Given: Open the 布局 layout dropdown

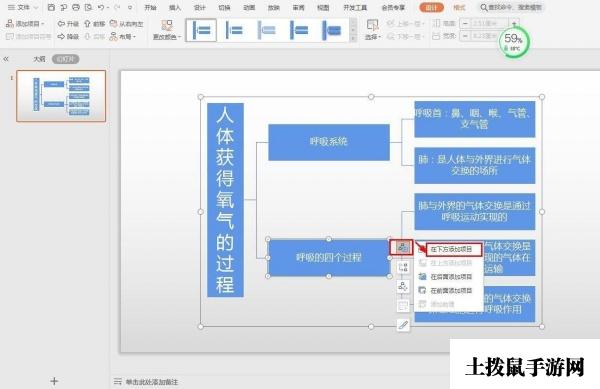Looking at the screenshot, I should point(122,37).
